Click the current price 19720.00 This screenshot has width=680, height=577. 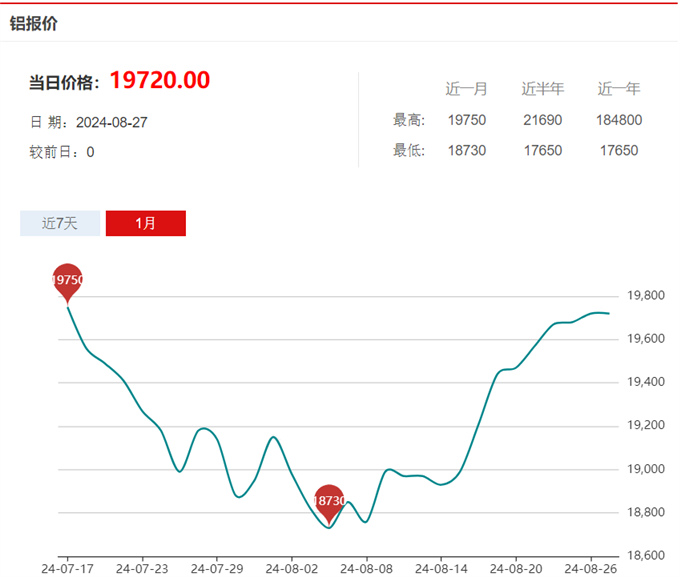point(159,81)
